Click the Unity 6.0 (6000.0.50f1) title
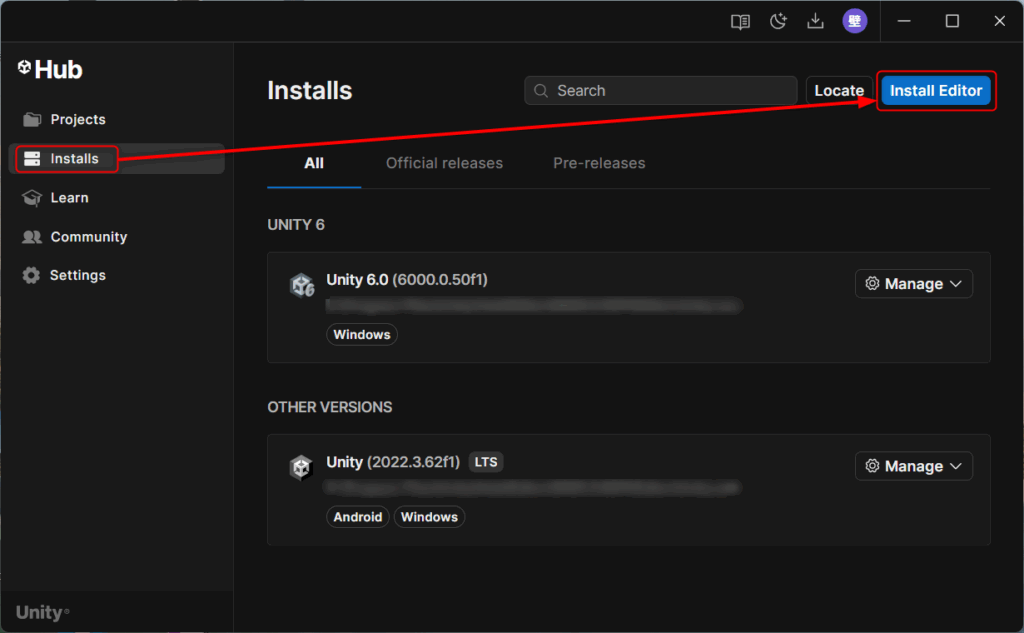 point(407,280)
